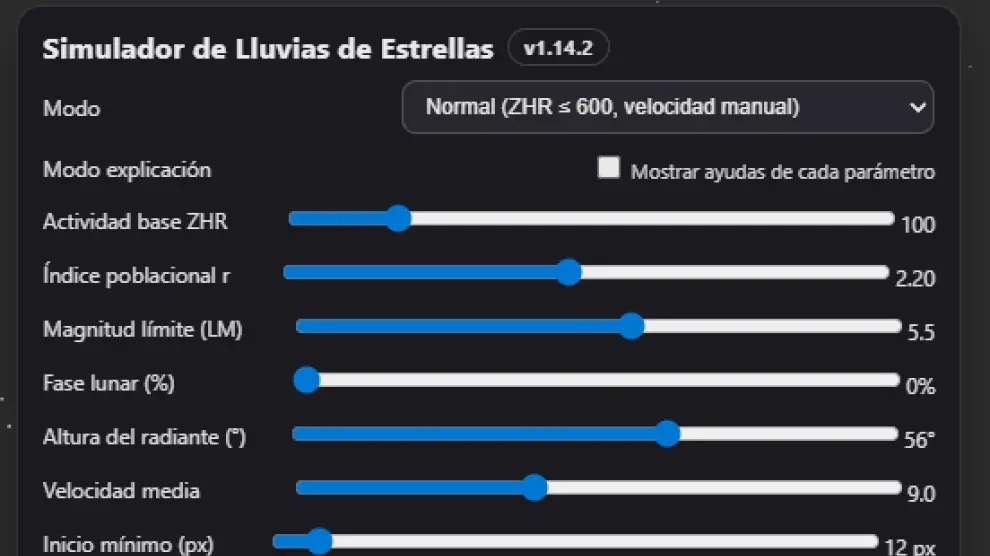The image size is (990, 556).
Task: Click the Actividad base ZHR slider handle
Action: coord(398,218)
